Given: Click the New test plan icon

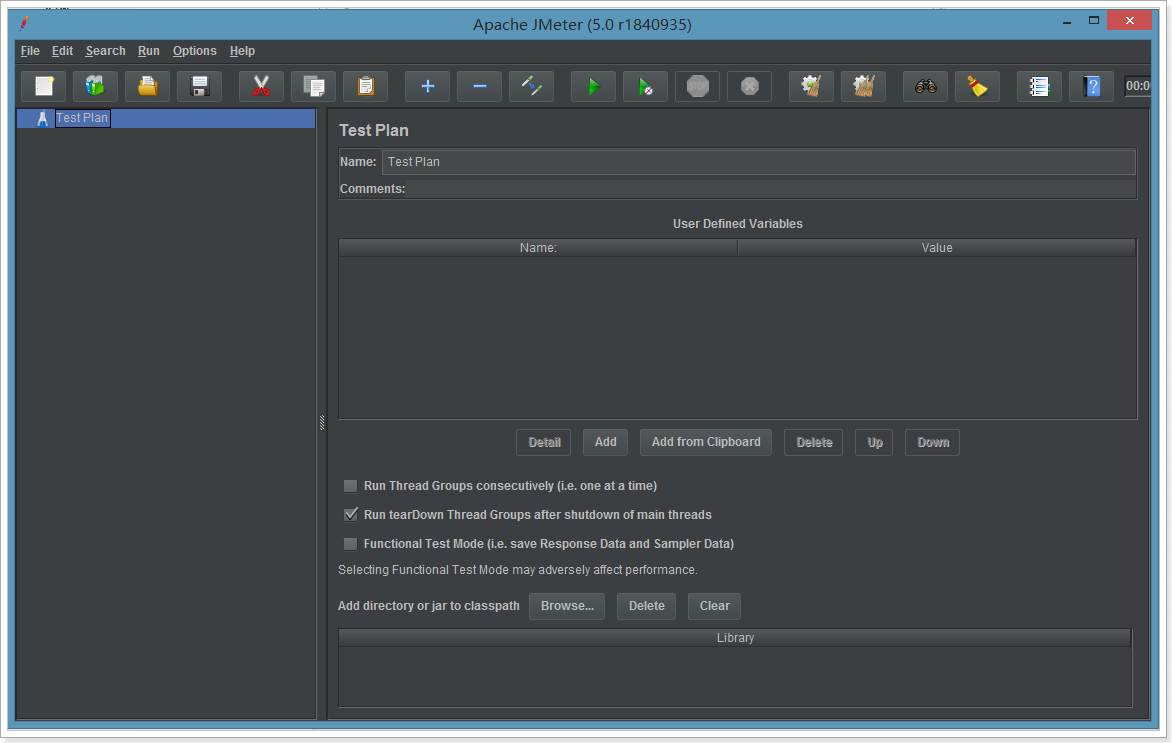Looking at the screenshot, I should [x=44, y=87].
